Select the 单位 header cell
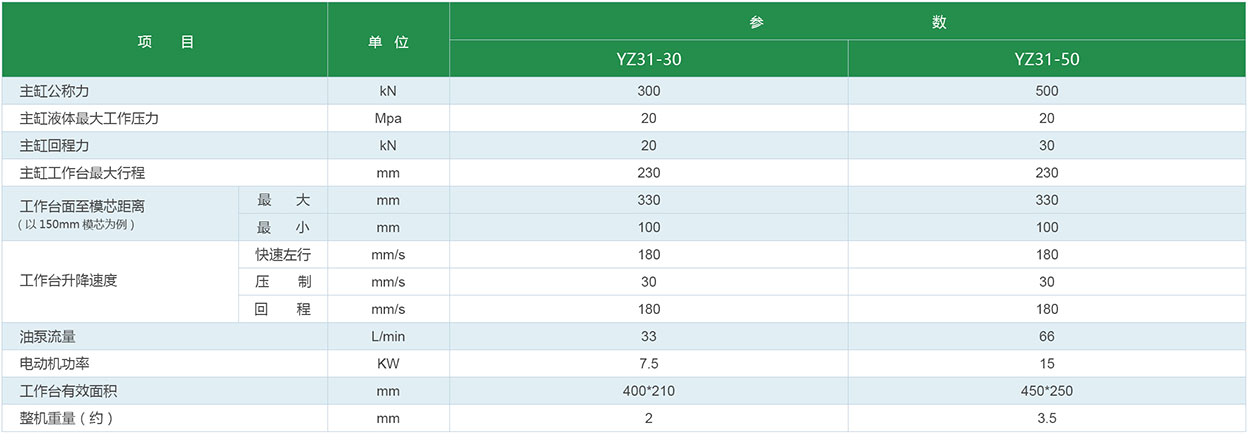This screenshot has width=1250, height=443. point(388,42)
